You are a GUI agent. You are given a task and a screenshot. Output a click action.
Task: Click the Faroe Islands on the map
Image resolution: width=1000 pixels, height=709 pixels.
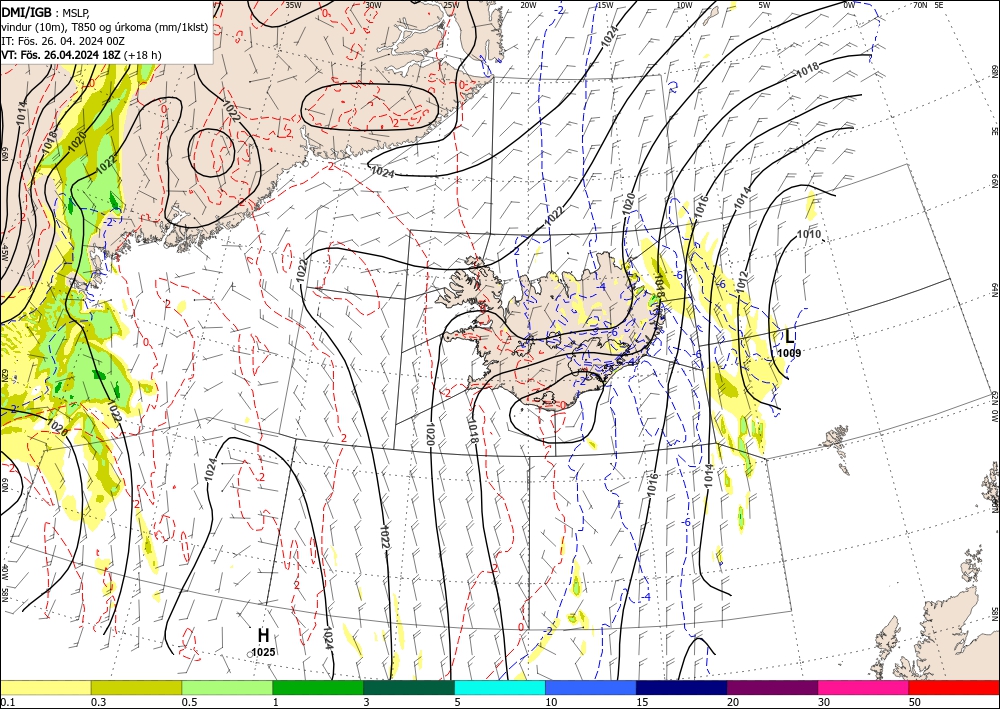click(836, 441)
